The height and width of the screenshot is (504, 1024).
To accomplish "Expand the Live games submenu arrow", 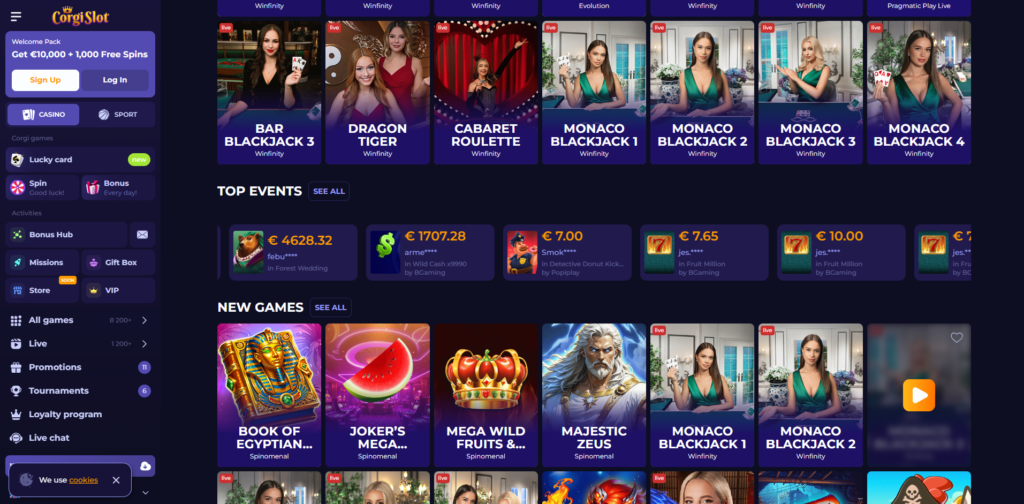I will (144, 343).
